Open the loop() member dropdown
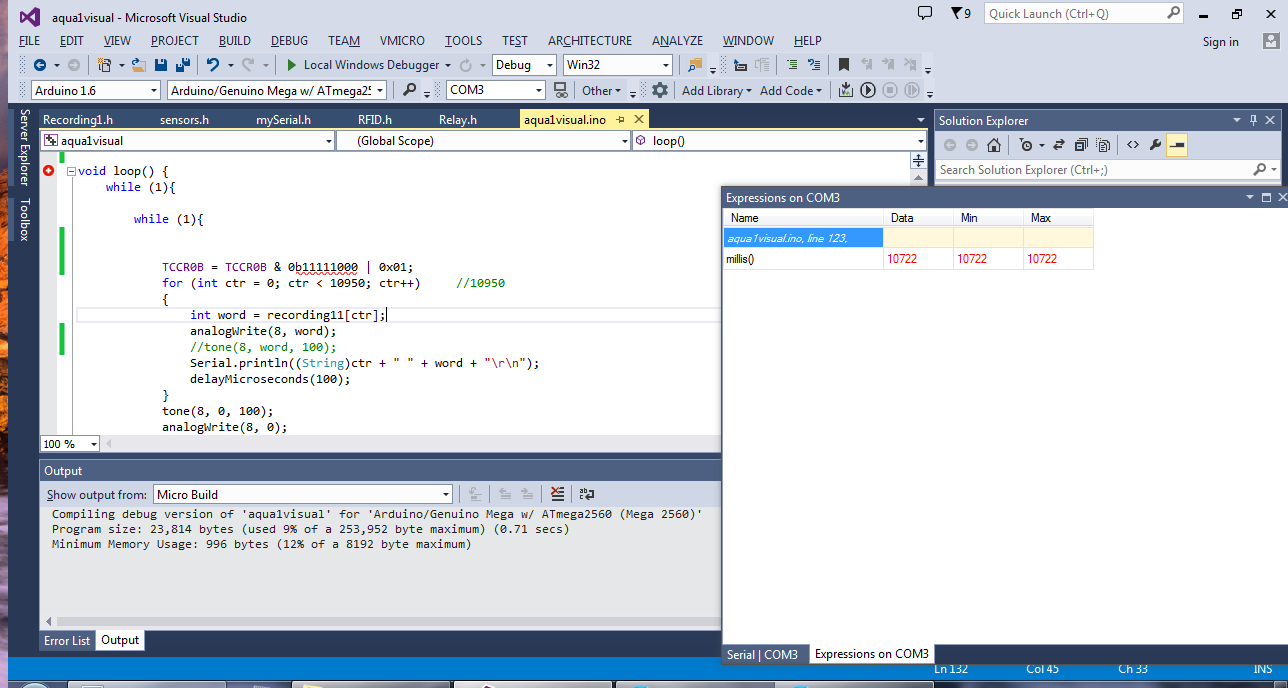The image size is (1288, 688). click(x=779, y=141)
